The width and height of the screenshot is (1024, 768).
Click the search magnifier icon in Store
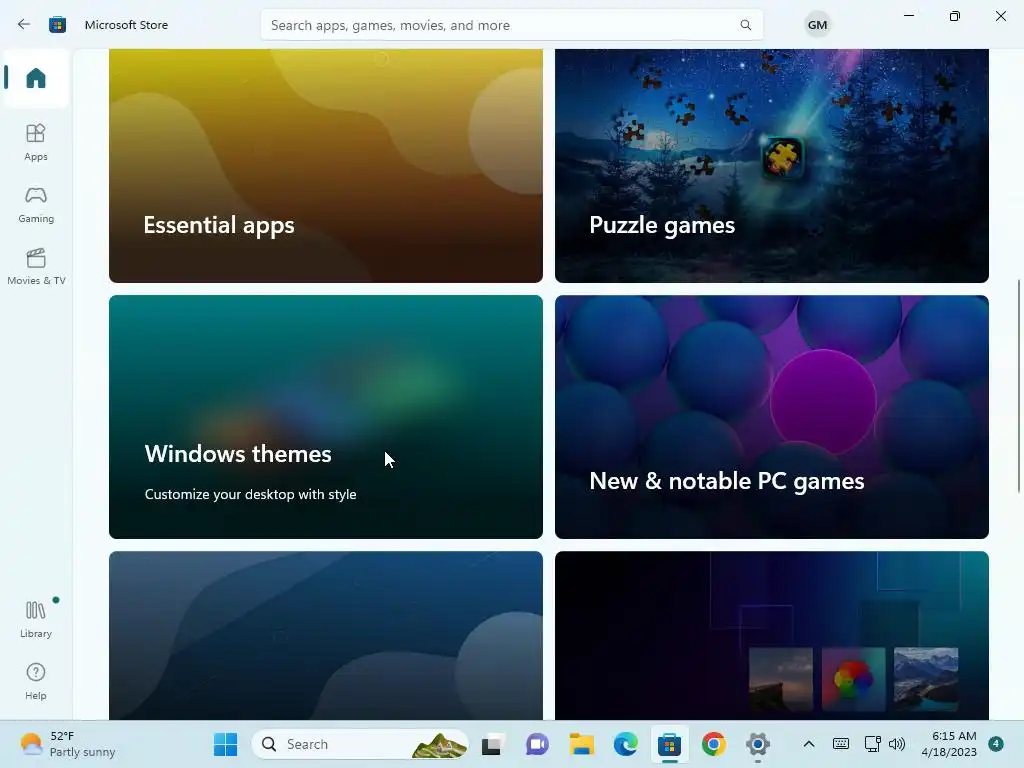tap(745, 25)
